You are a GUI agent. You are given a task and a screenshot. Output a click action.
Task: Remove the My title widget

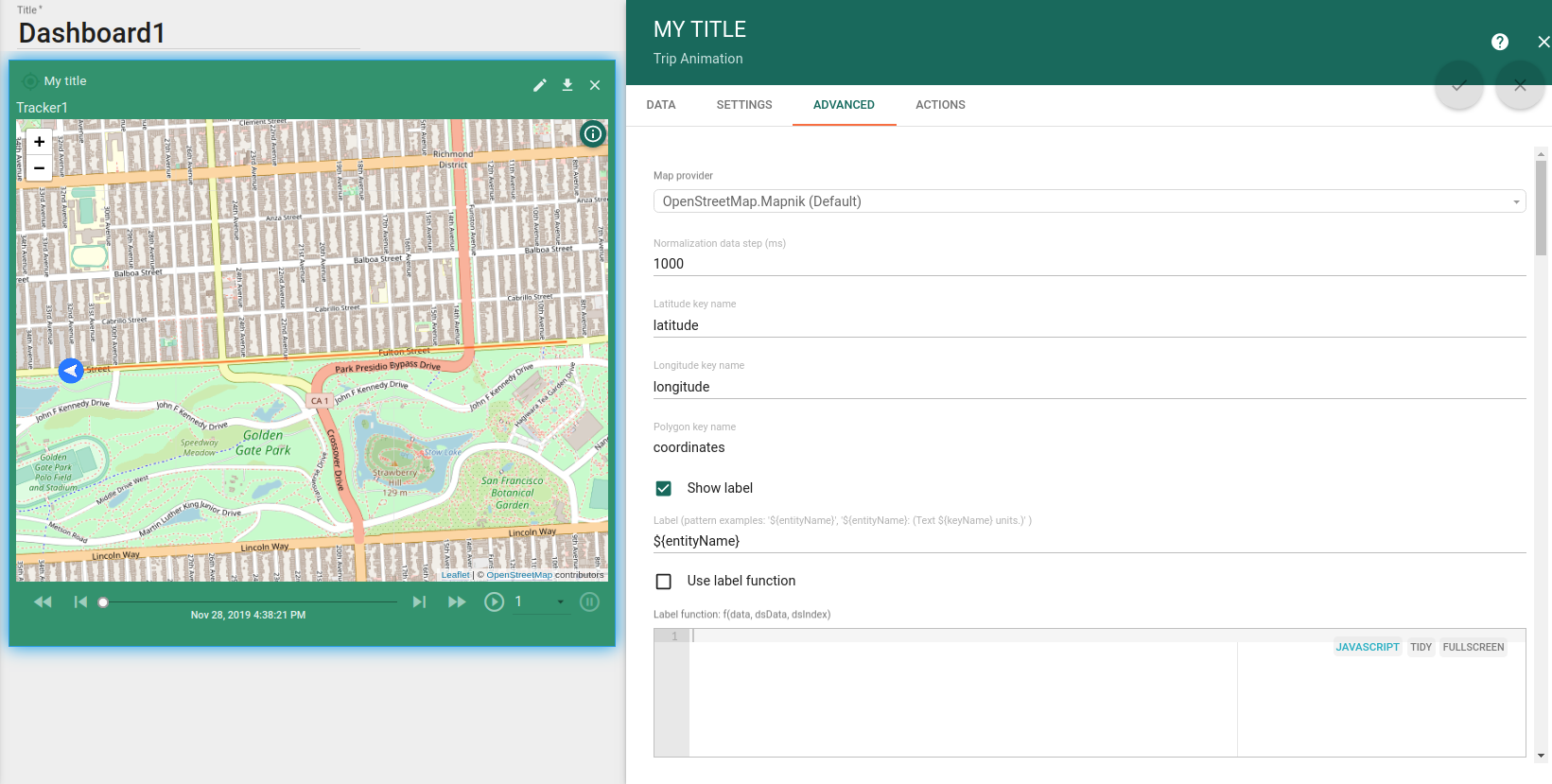(x=595, y=85)
